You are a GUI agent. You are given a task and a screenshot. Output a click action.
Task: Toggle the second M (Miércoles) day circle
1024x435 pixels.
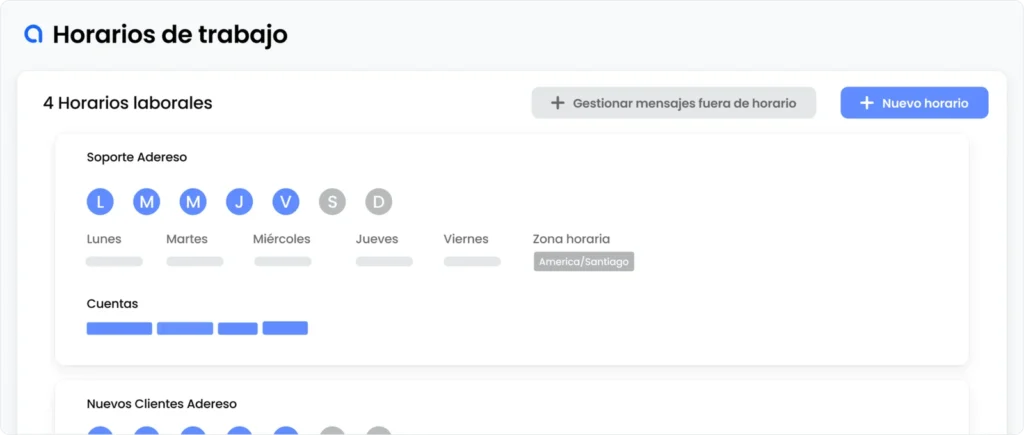point(193,202)
